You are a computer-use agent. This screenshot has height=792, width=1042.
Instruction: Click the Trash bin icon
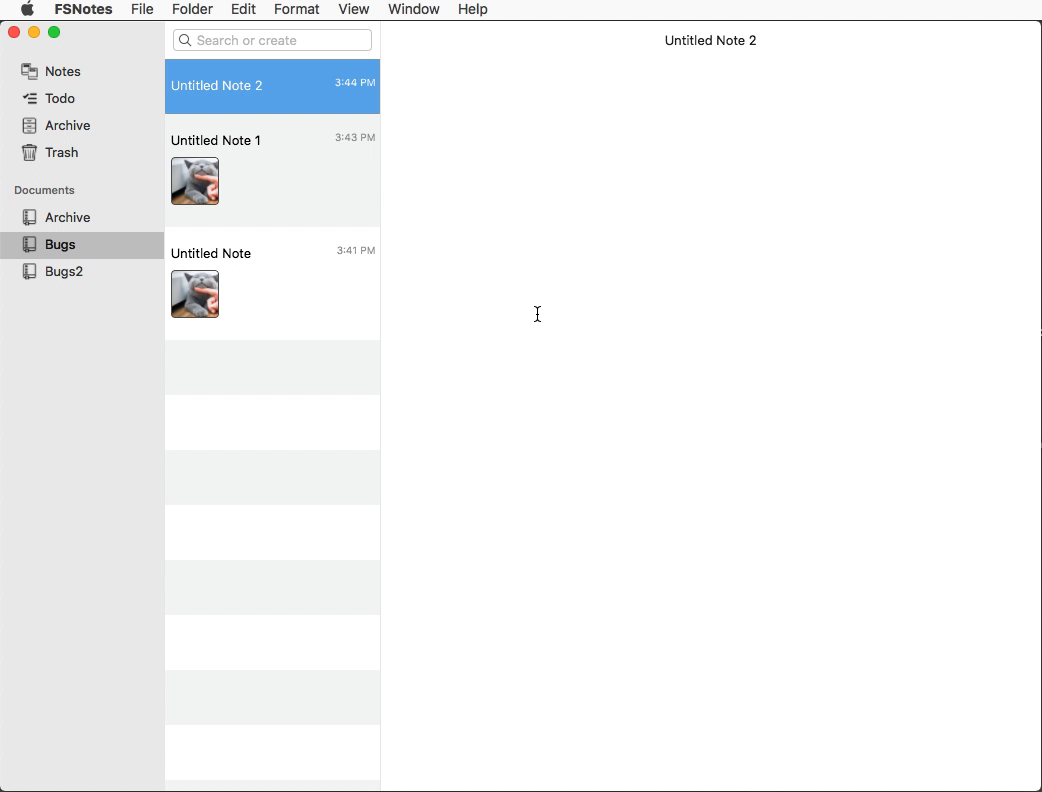29,153
